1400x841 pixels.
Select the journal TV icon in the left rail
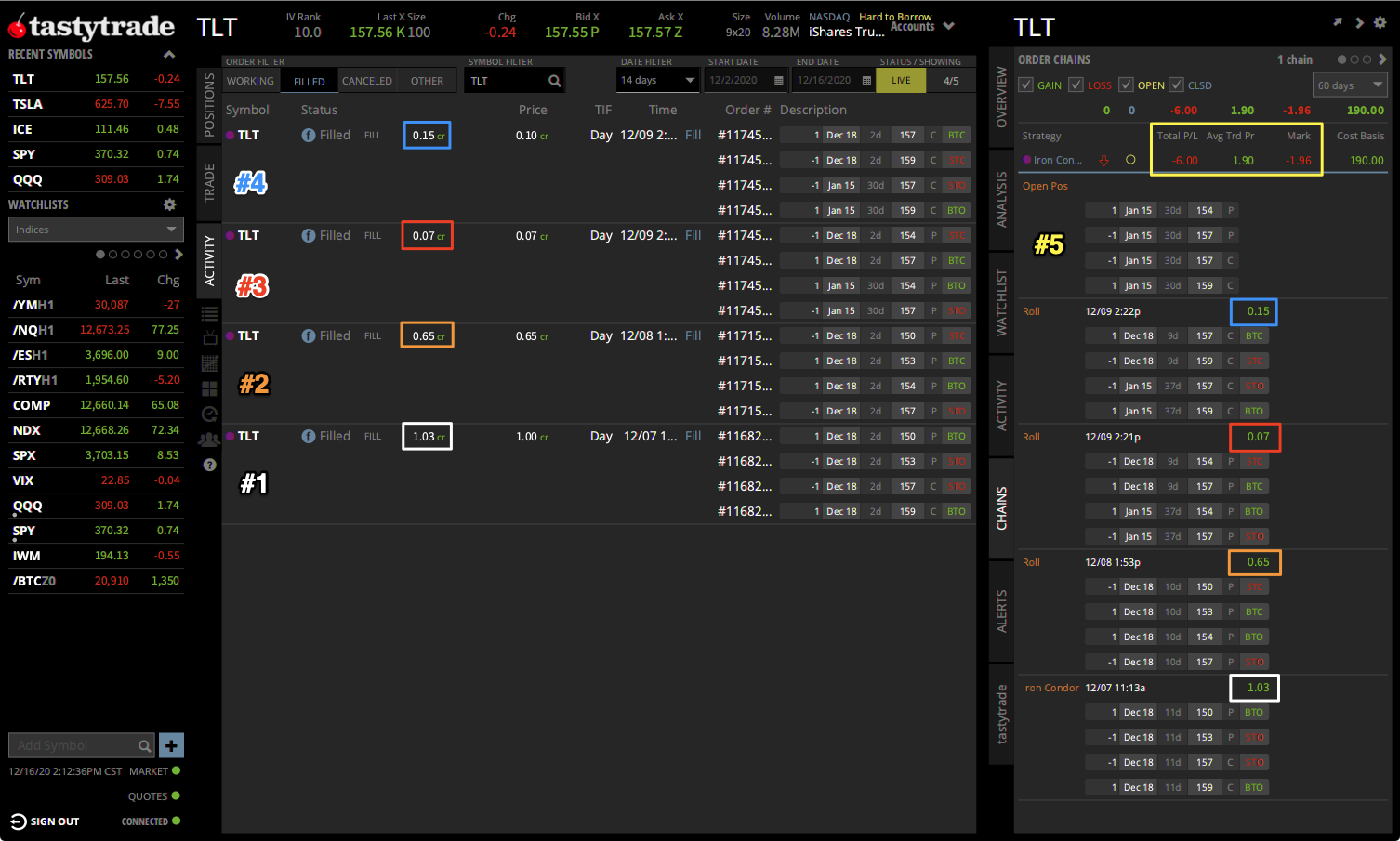click(209, 339)
